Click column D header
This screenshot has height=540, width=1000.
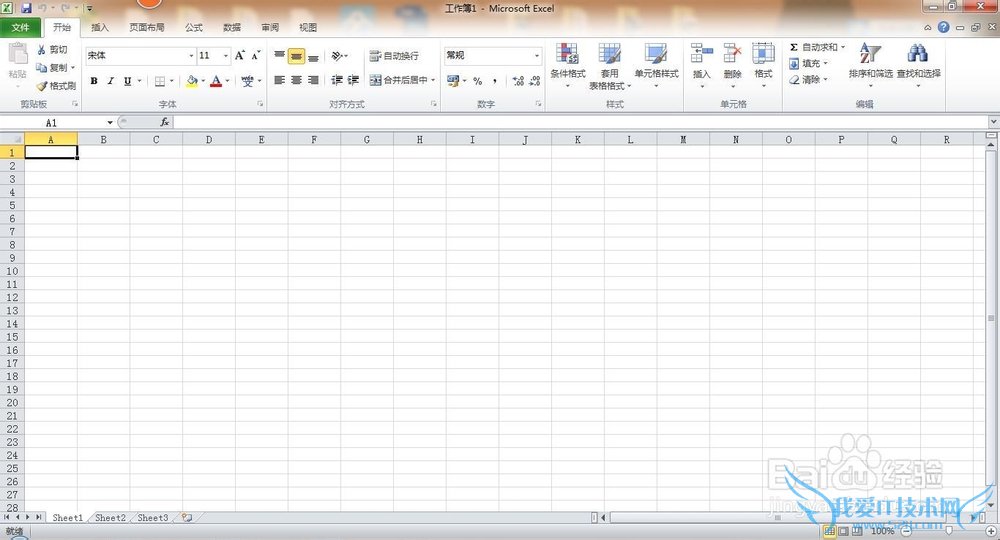click(209, 140)
